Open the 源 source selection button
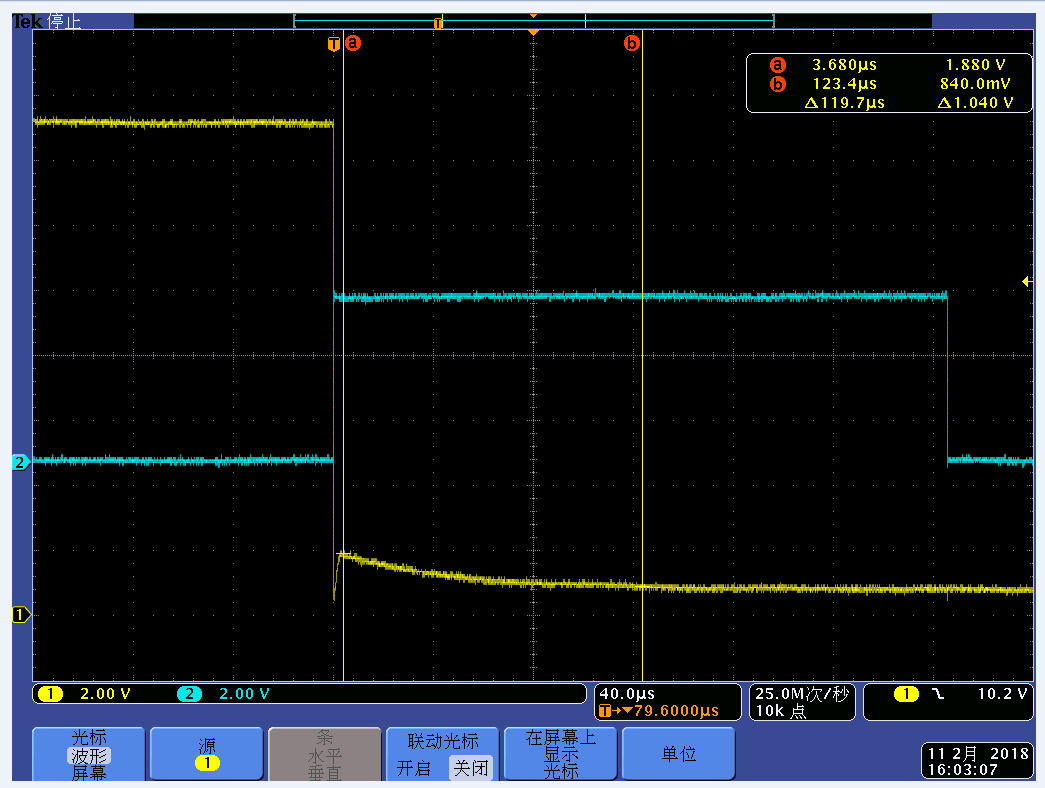 click(207, 754)
